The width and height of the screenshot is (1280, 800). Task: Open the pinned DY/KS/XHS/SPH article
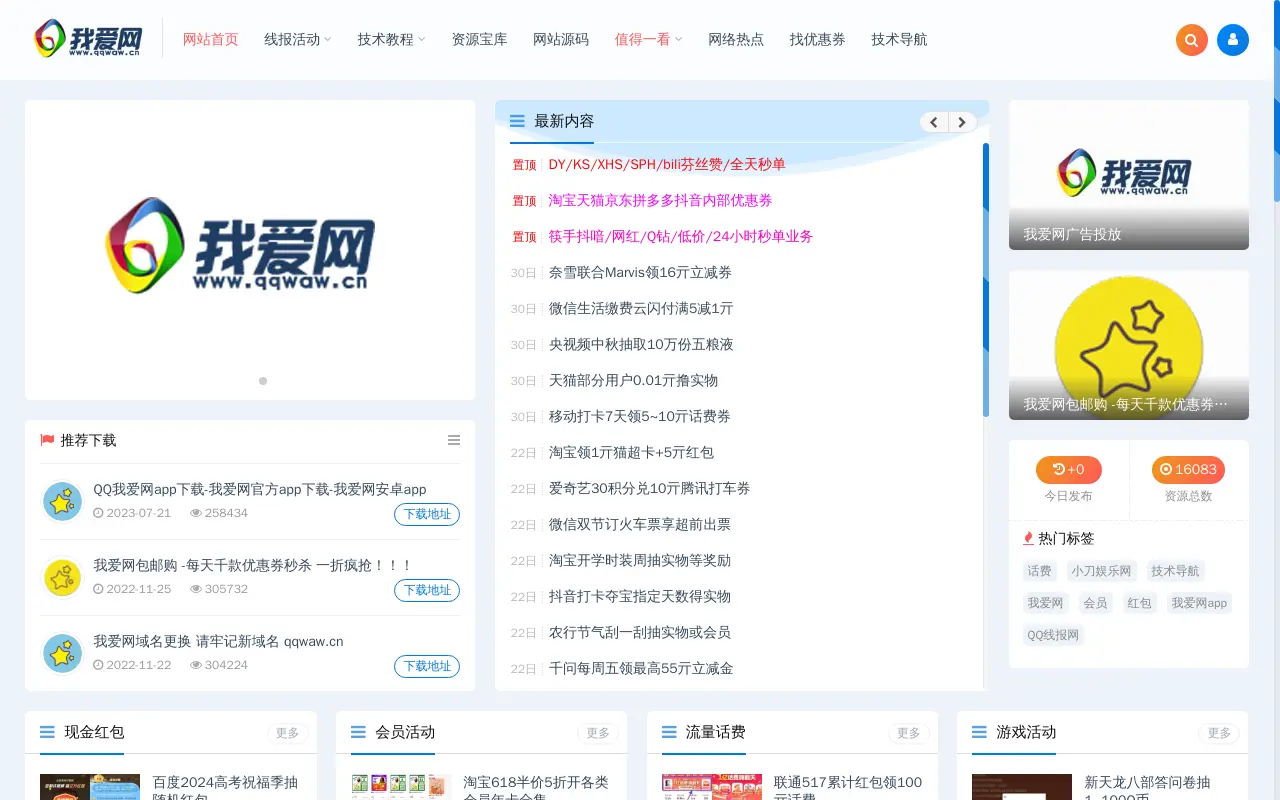[667, 164]
